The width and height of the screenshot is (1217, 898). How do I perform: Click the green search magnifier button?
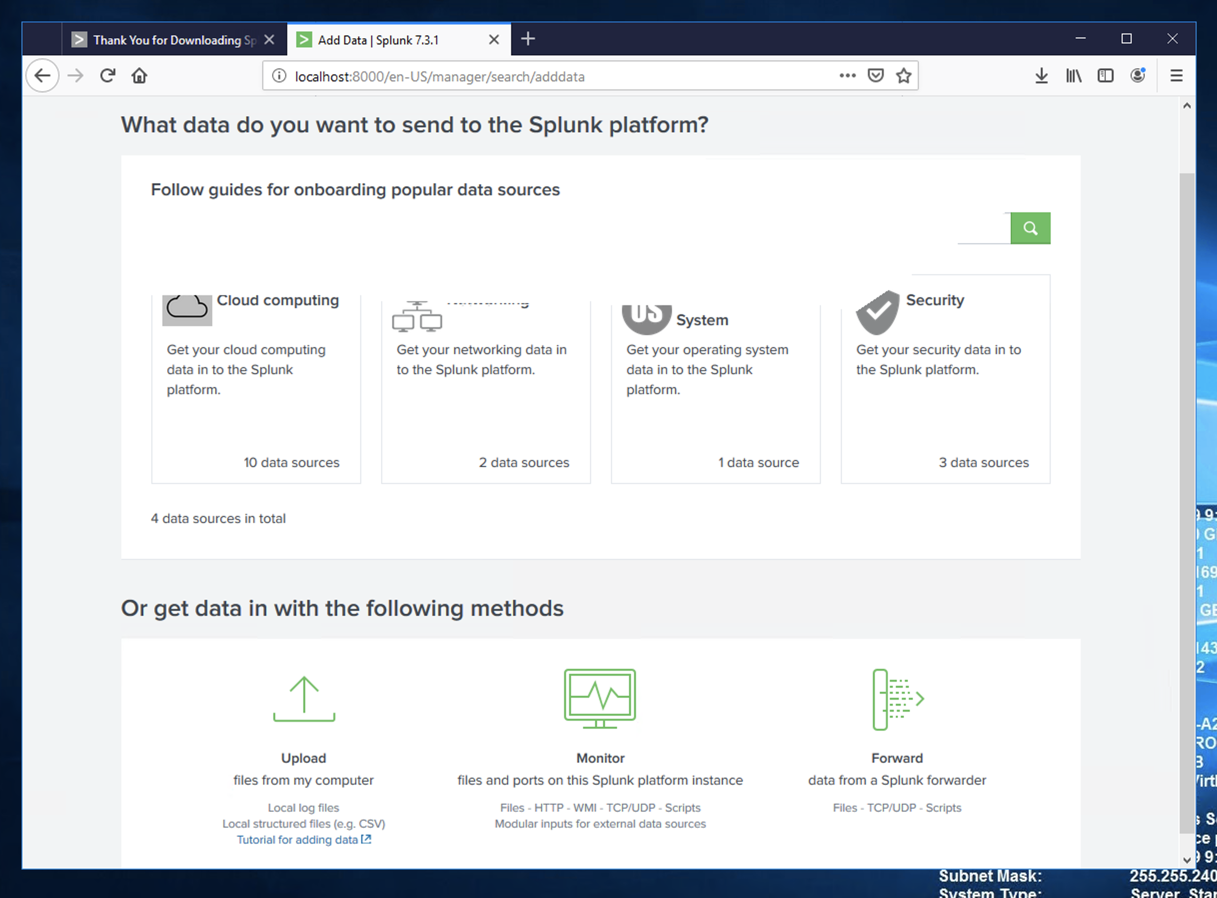(x=1030, y=228)
